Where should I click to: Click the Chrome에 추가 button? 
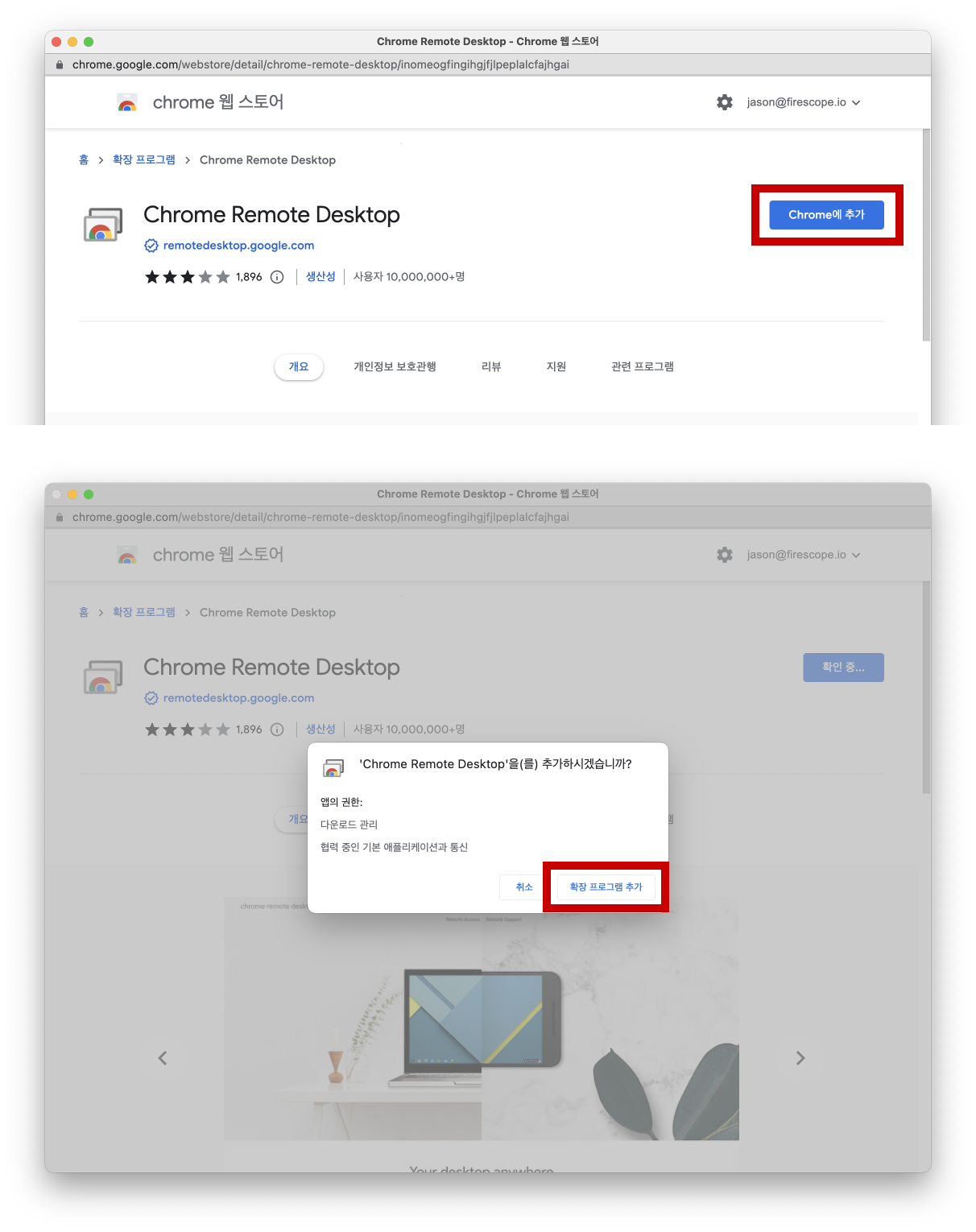(826, 215)
